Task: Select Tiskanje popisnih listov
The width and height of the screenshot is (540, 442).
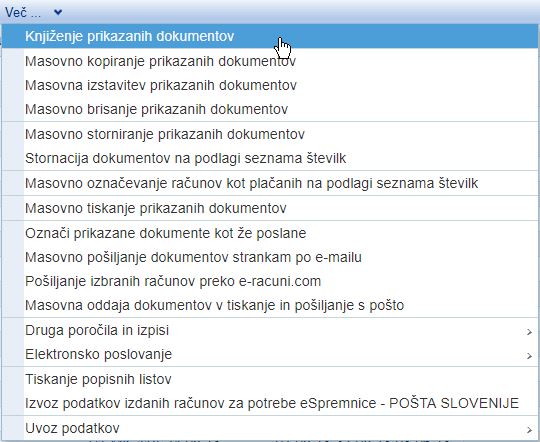Action: click(x=270, y=379)
